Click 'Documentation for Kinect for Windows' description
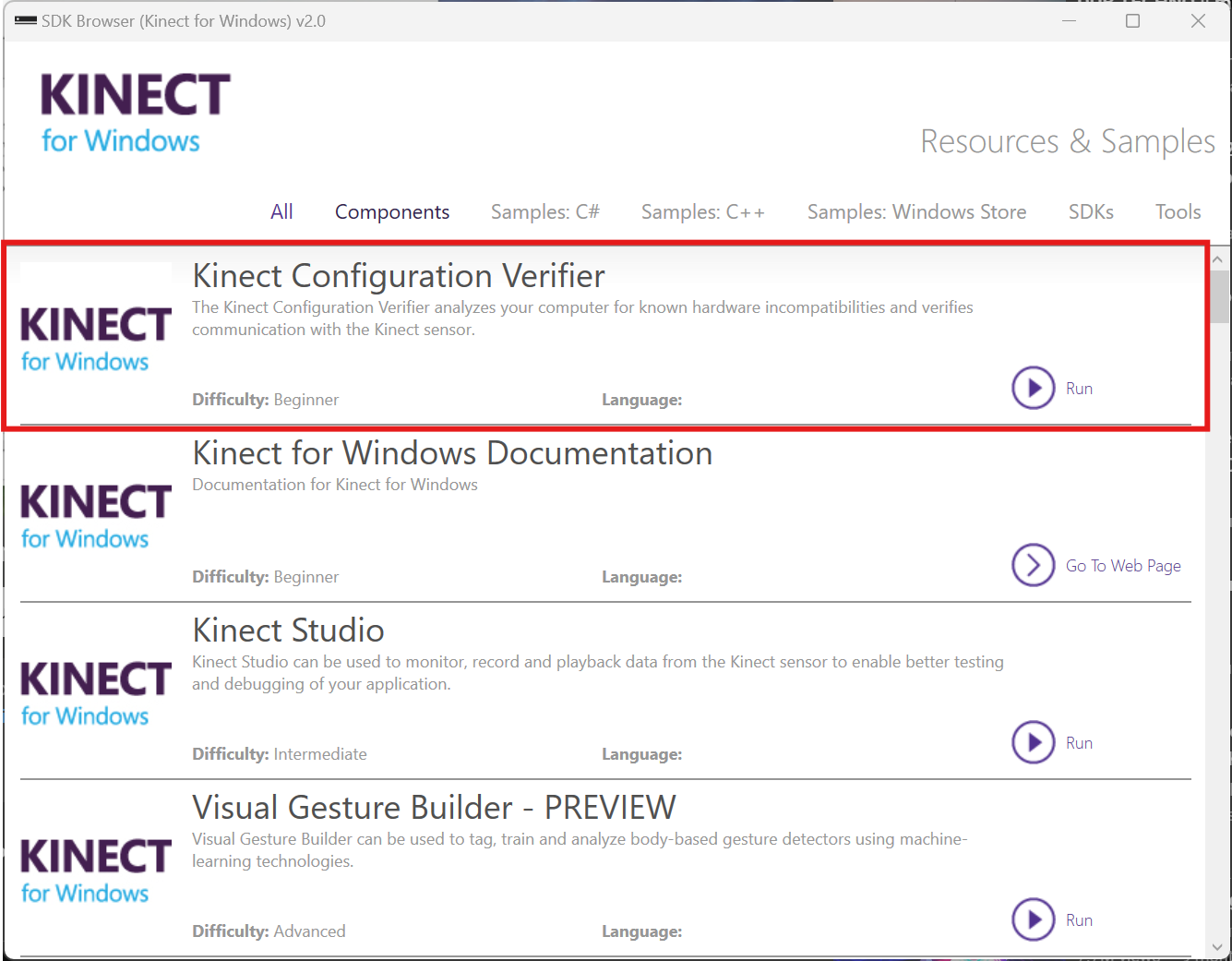Image resolution: width=1232 pixels, height=961 pixels. [x=335, y=485]
